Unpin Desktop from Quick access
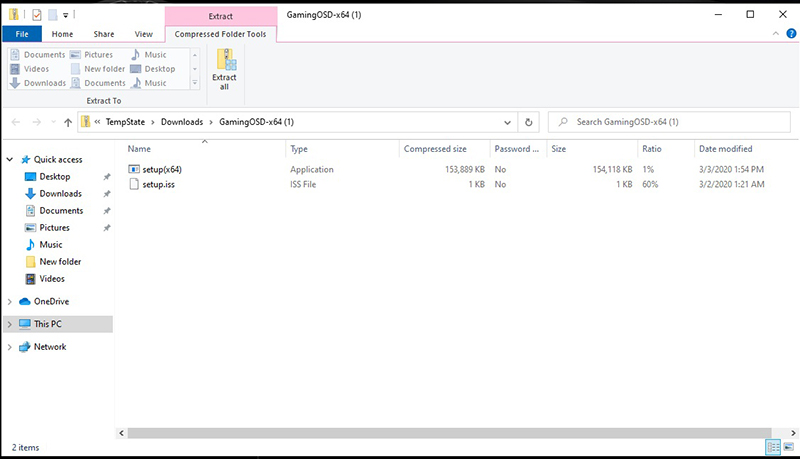Screen dimensions: 800x459 (107, 177)
